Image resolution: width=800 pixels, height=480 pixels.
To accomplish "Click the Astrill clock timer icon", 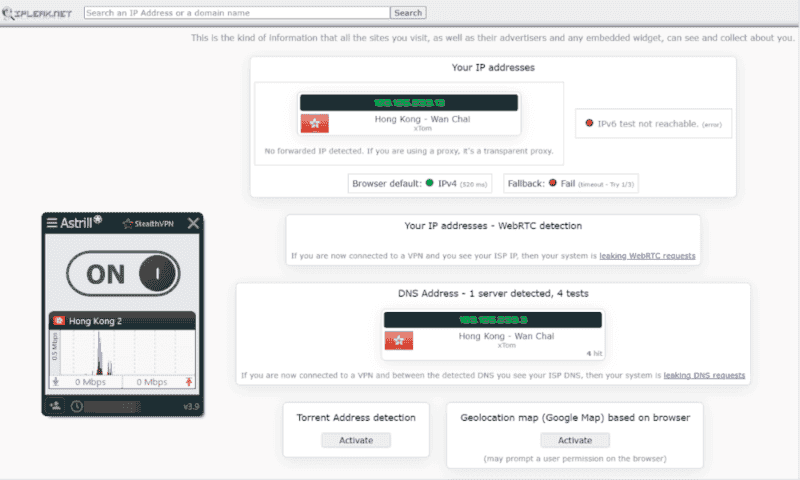I will [x=77, y=407].
